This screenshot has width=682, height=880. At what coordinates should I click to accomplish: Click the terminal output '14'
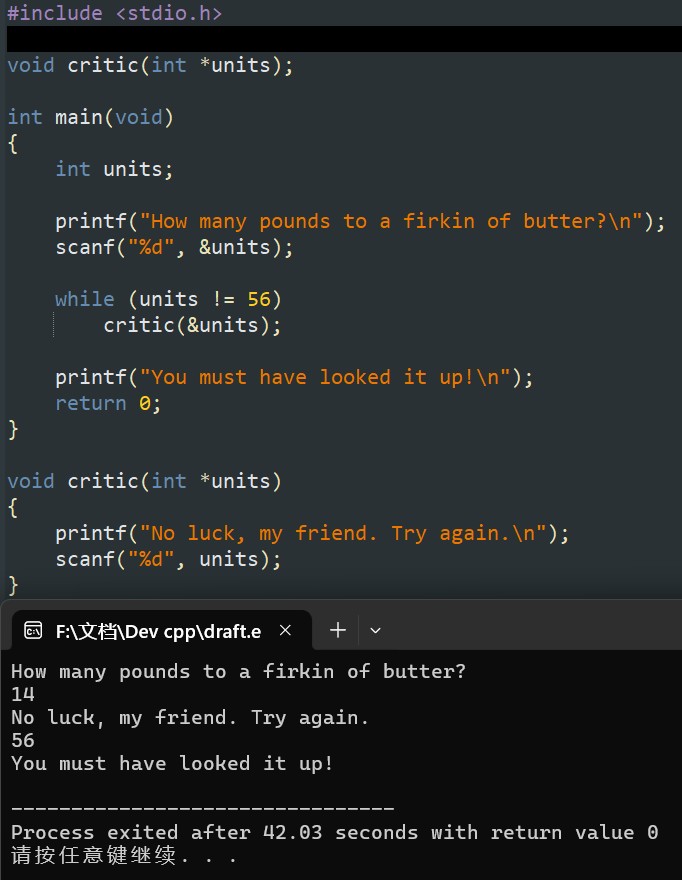click(x=23, y=695)
